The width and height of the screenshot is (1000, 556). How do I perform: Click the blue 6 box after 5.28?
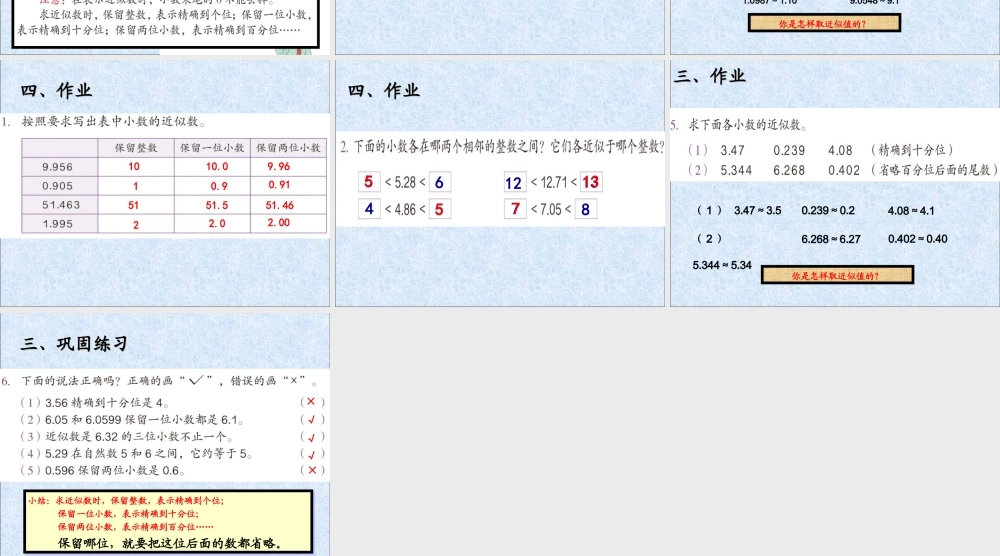[439, 182]
